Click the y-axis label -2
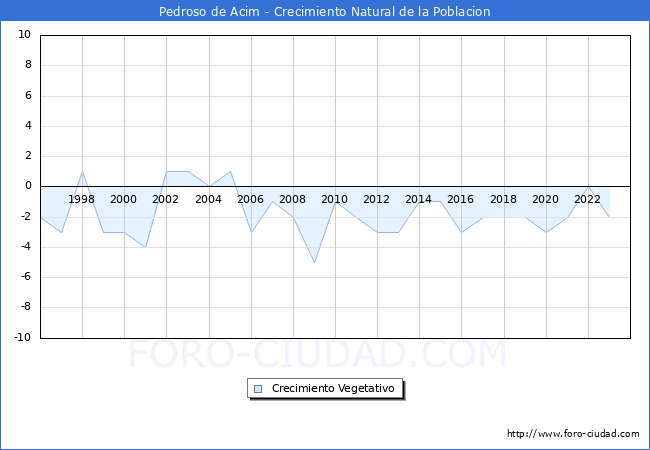 [x=26, y=216]
